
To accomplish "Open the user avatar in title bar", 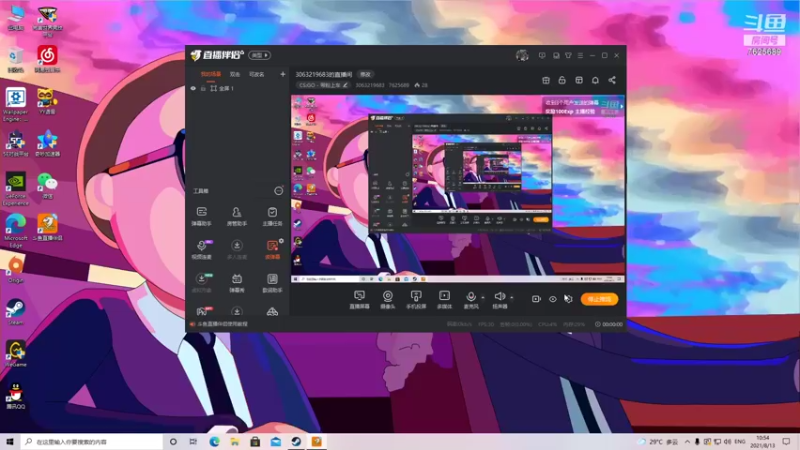I will (522, 55).
